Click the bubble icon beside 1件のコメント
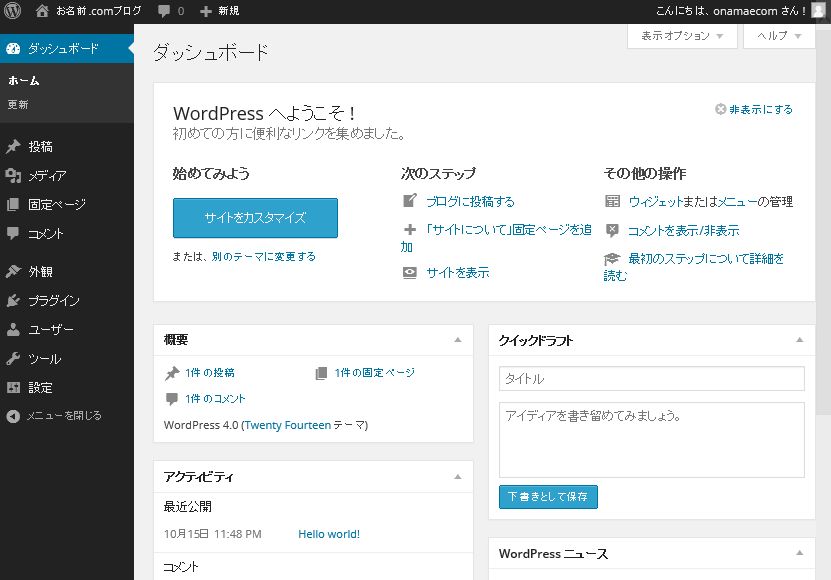Image resolution: width=831 pixels, height=580 pixels. [x=172, y=399]
